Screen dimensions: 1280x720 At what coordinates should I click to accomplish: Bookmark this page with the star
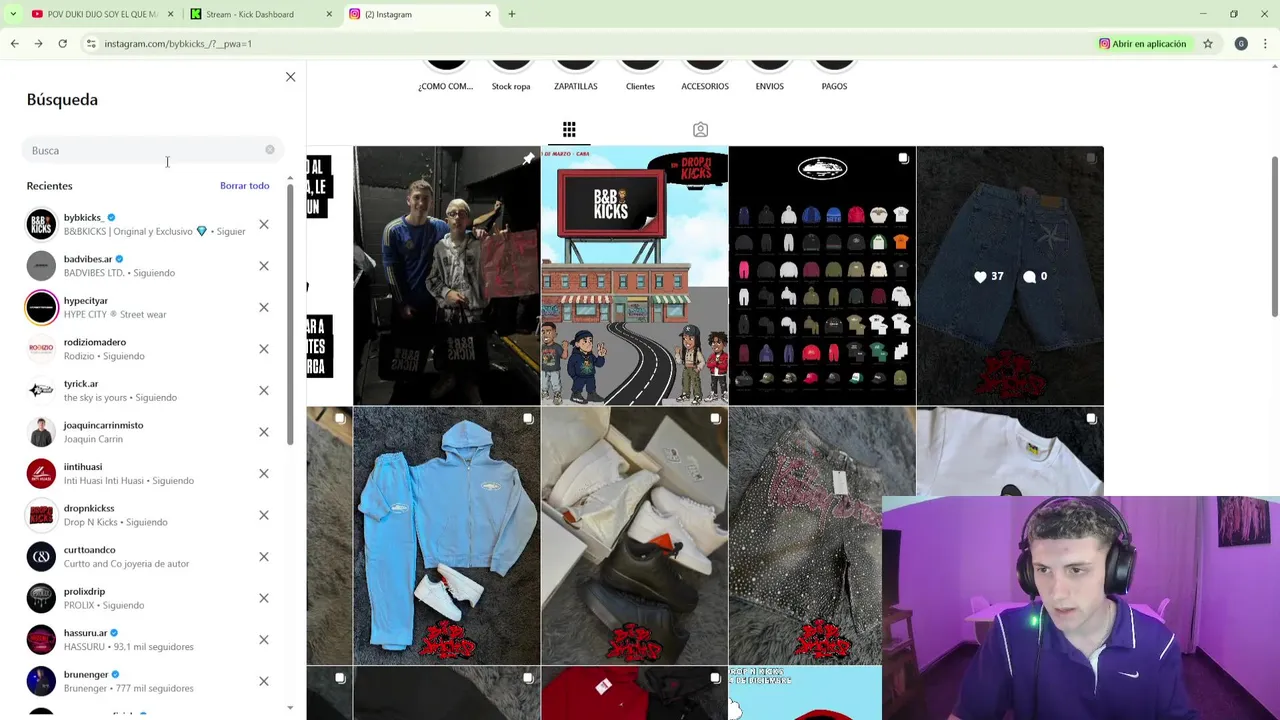[1208, 44]
